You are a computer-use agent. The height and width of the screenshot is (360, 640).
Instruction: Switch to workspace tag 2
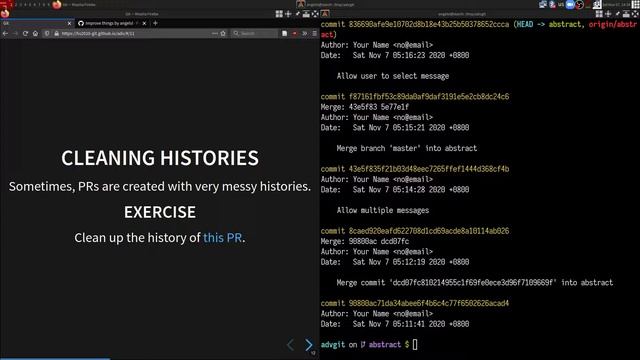click(17, 4)
